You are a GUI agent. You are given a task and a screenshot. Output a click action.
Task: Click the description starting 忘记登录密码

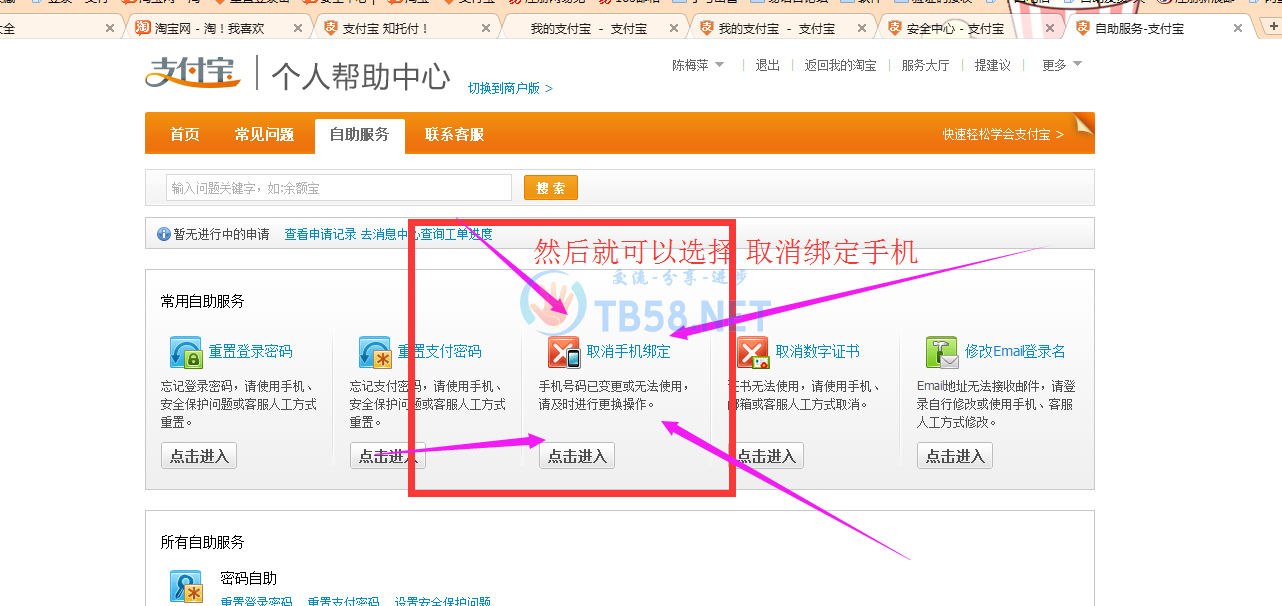tap(240, 404)
